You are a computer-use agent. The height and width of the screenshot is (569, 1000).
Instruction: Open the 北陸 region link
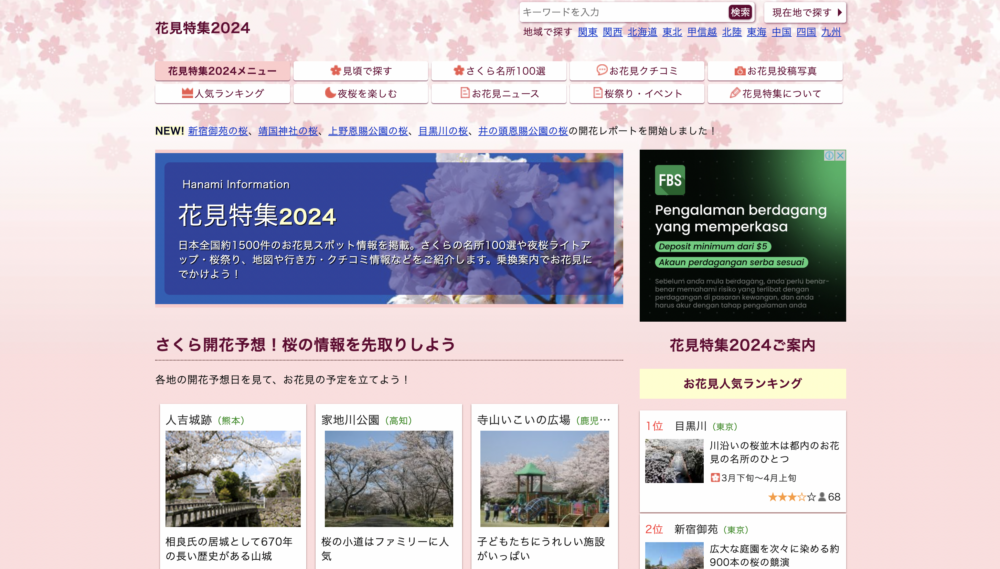pos(732,32)
